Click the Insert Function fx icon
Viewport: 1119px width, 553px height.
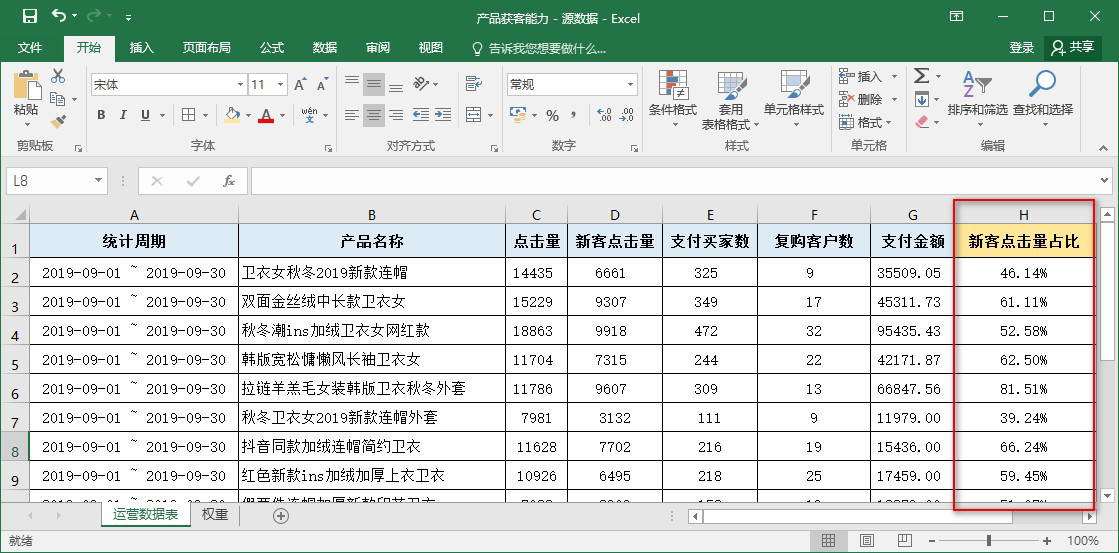[229, 181]
